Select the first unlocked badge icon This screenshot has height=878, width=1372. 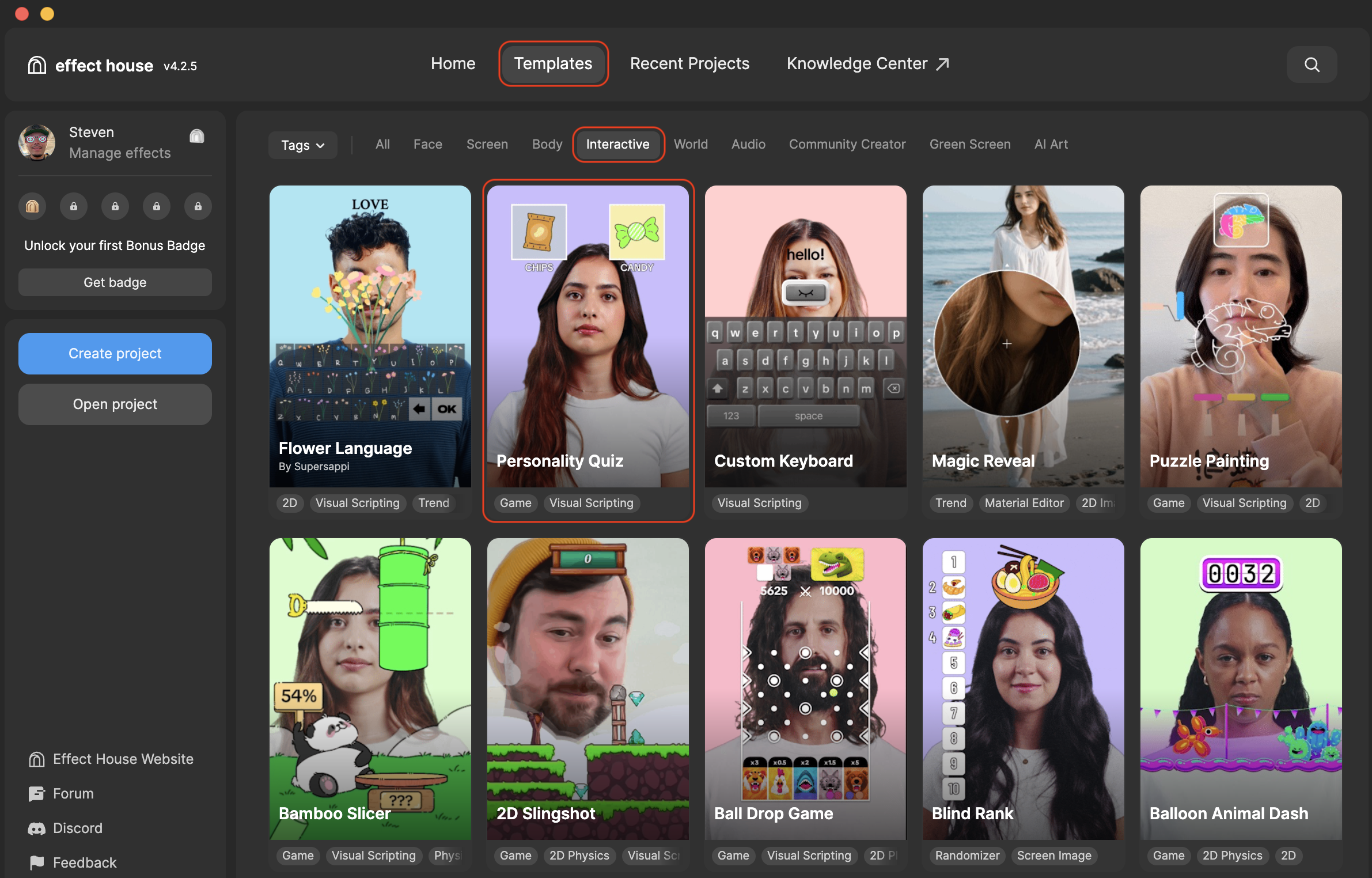(x=32, y=206)
